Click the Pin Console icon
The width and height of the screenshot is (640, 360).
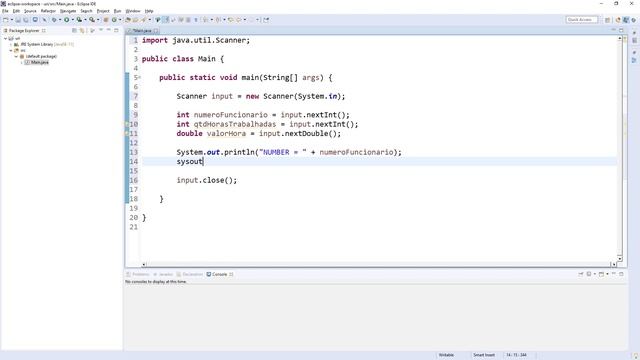click(581, 274)
